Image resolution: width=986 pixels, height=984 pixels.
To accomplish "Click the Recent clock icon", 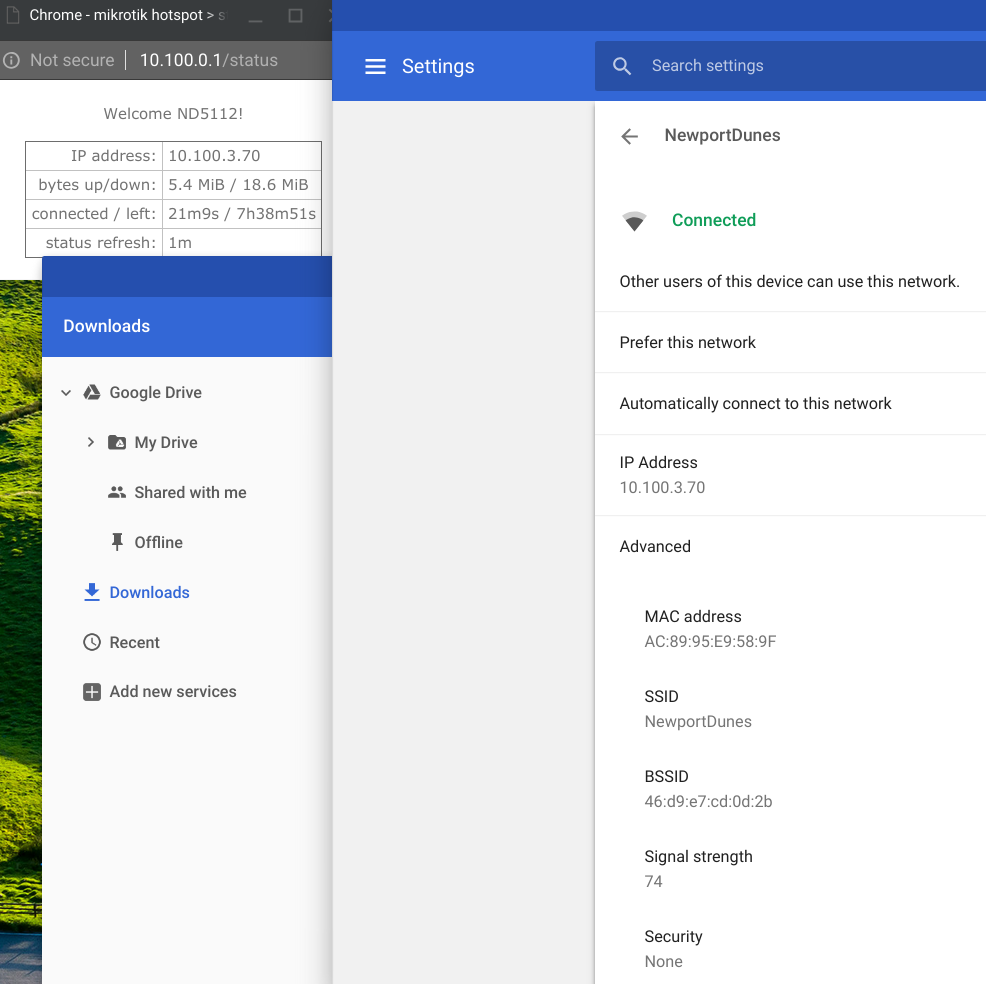I will (92, 642).
